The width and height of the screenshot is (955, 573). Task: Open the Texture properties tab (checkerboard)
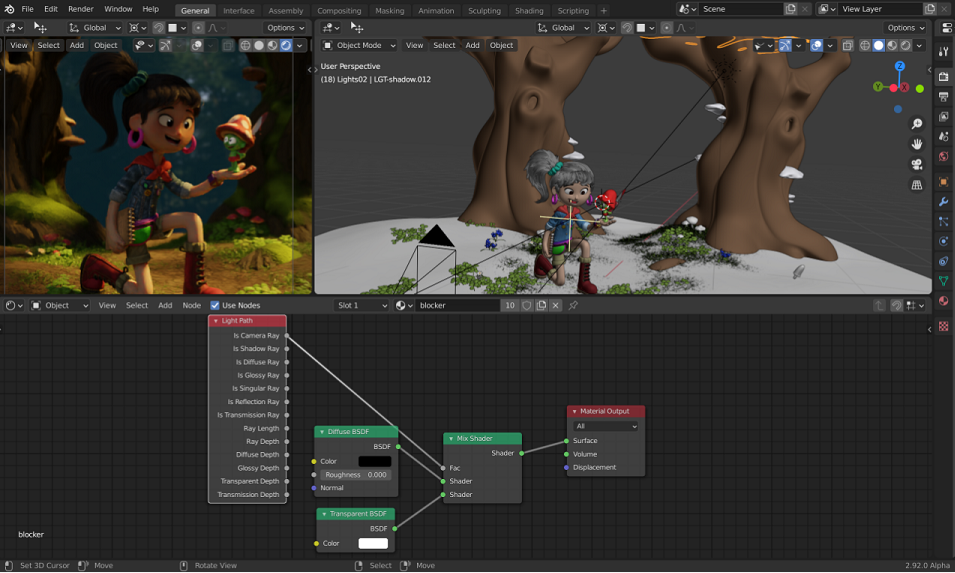[x=943, y=326]
